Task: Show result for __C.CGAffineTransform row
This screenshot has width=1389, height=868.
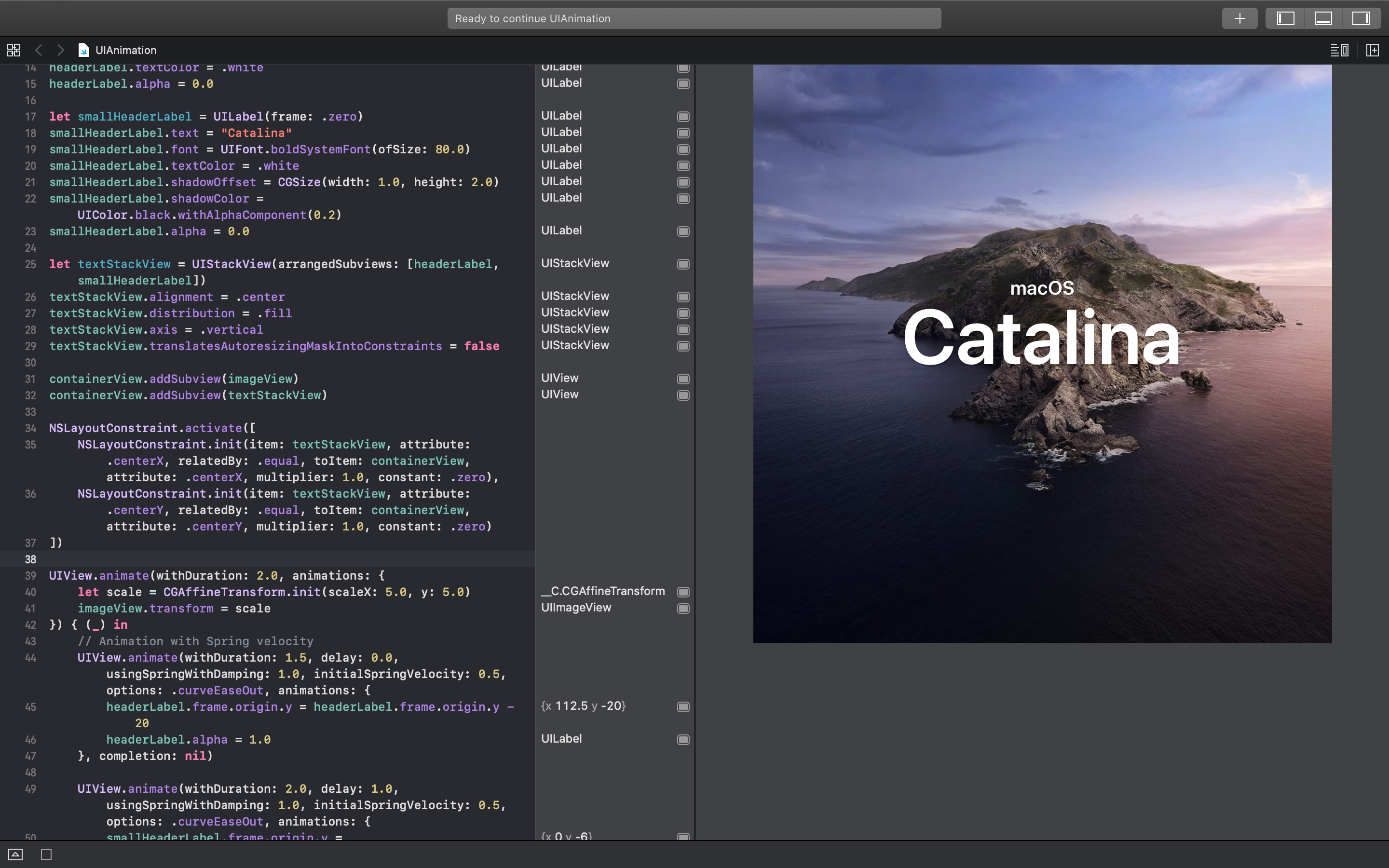Action: coord(683,592)
